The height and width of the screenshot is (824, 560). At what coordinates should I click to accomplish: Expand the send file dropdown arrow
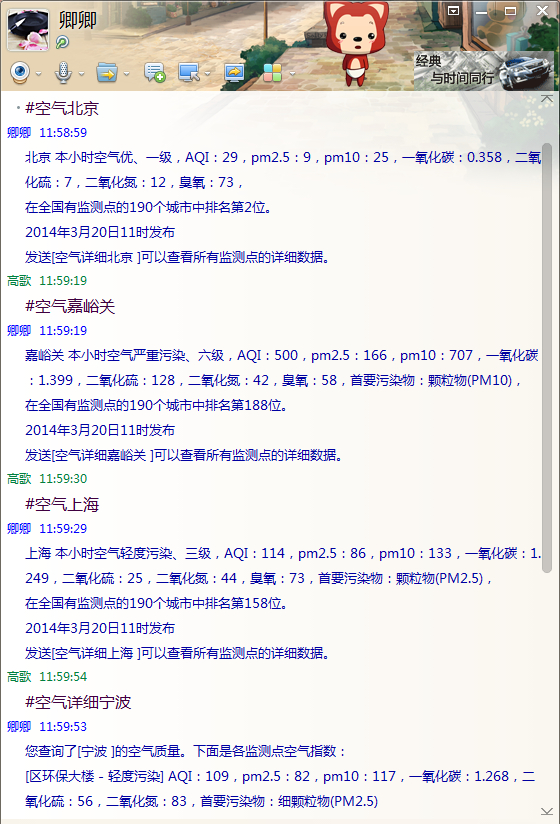127,74
